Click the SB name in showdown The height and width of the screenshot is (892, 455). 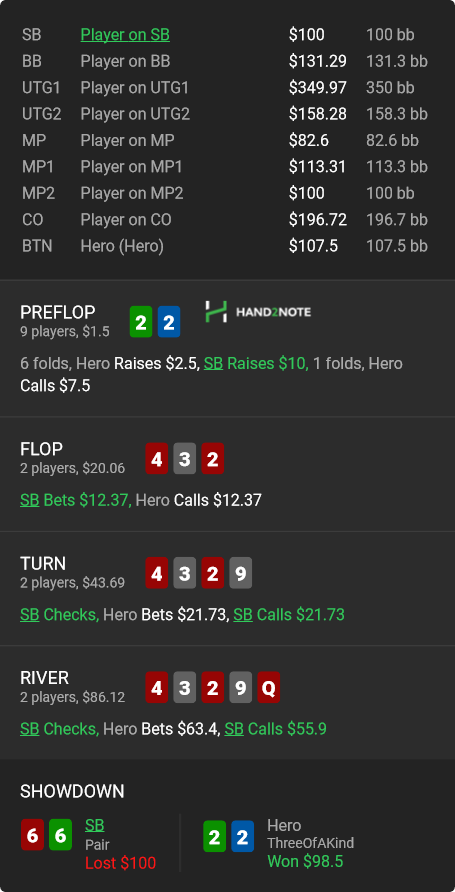94,825
